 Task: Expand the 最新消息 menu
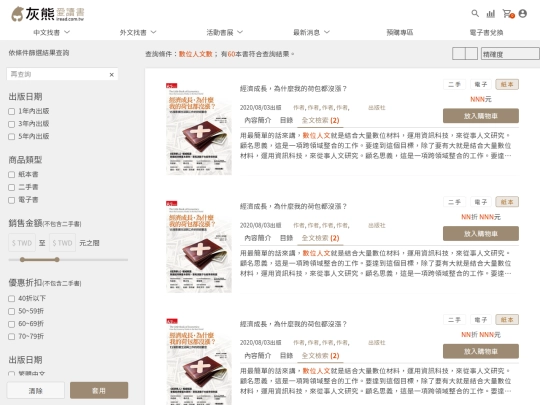pyautogui.click(x=311, y=32)
